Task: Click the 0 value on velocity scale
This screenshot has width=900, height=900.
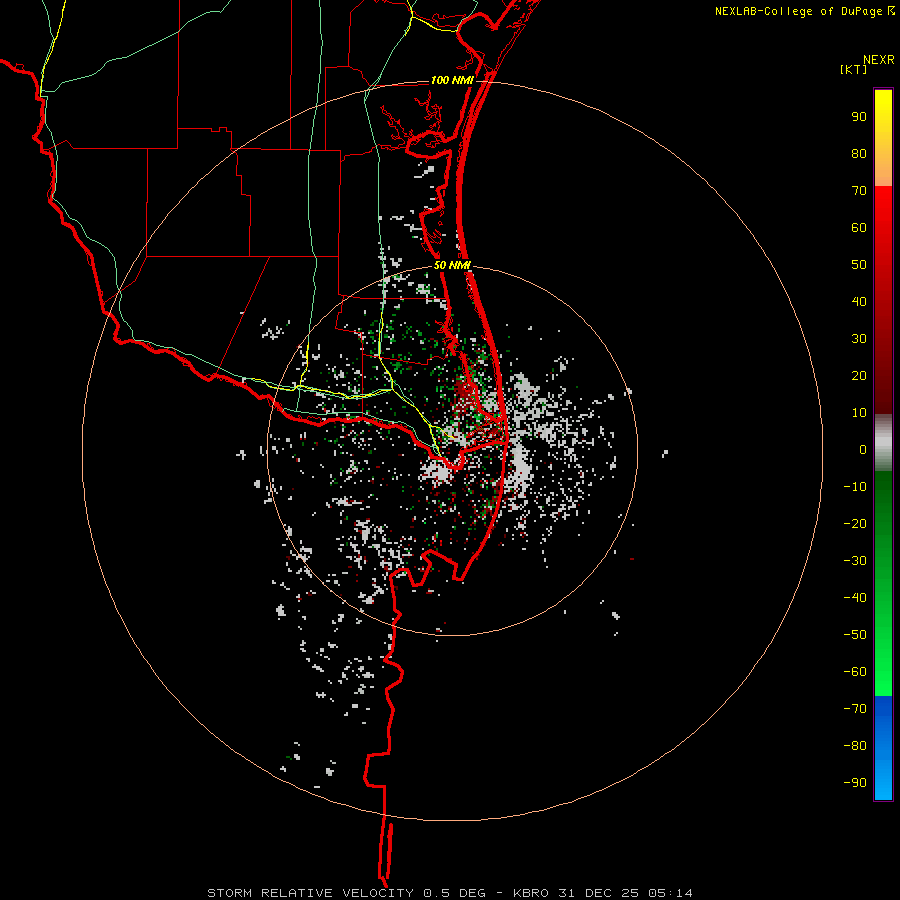Action: 863,450
